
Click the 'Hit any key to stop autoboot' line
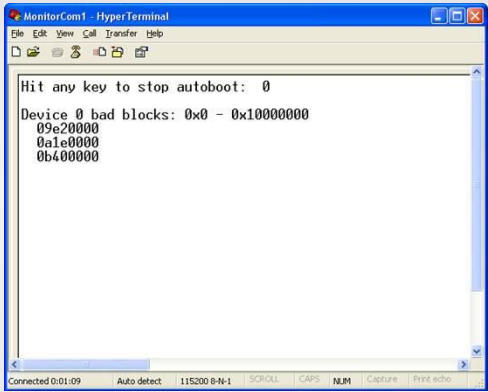click(145, 87)
